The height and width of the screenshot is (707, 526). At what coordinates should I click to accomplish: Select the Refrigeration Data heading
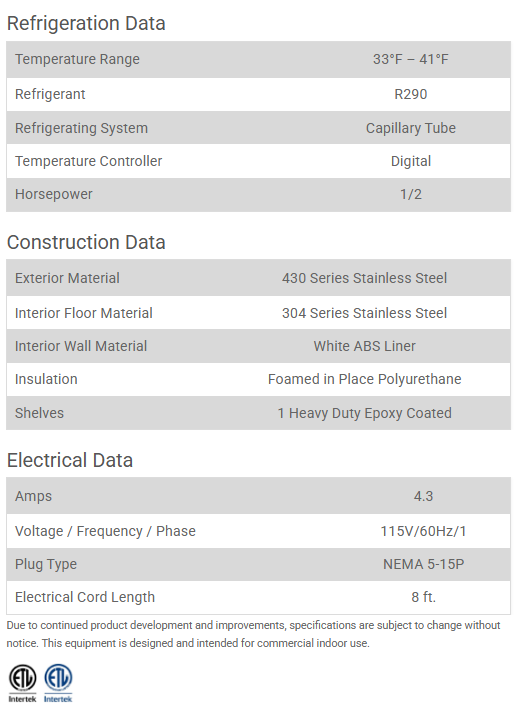tap(86, 23)
